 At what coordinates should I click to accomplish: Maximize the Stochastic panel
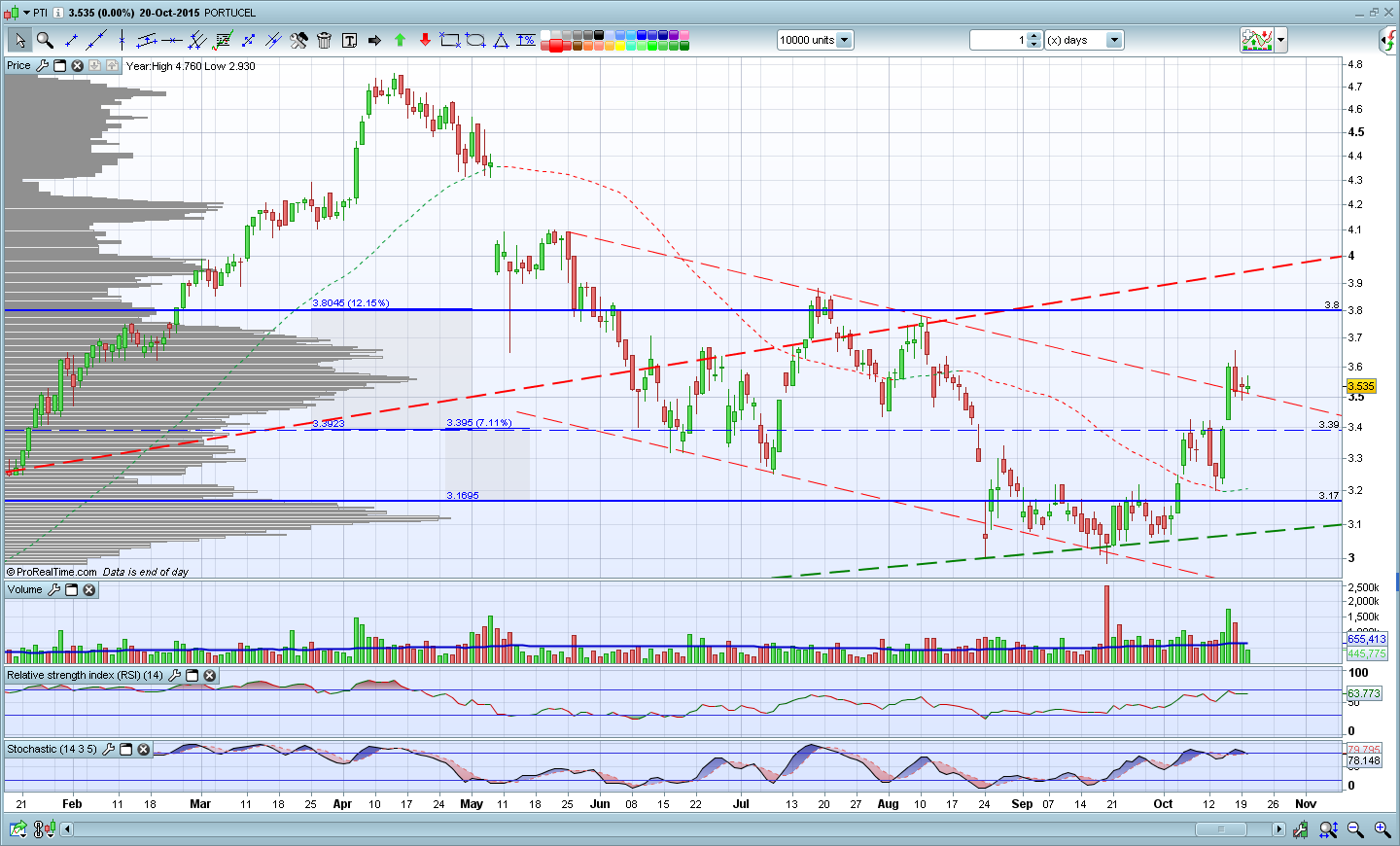[125, 749]
